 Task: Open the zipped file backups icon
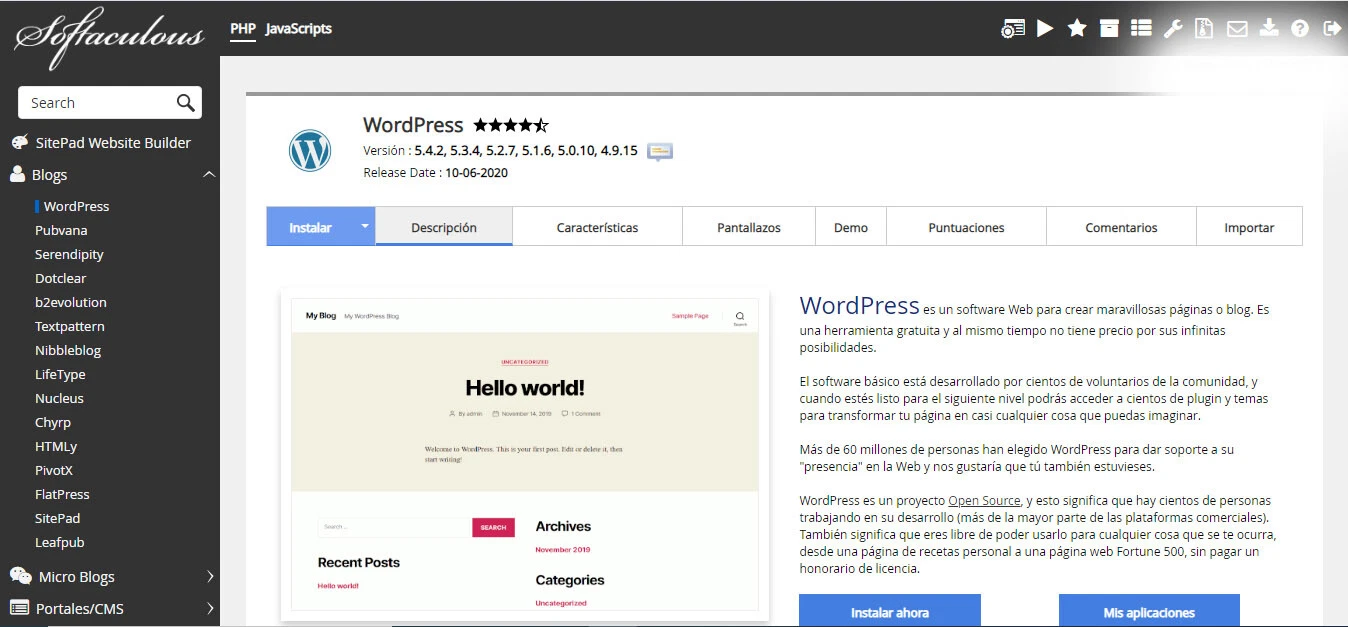click(1204, 28)
